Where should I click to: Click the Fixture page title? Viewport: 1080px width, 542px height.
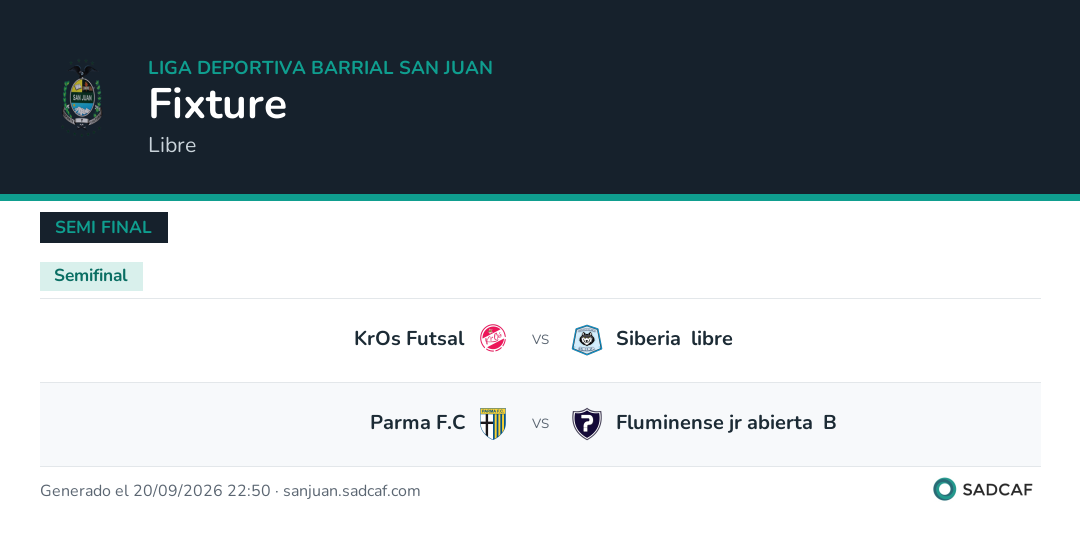218,103
